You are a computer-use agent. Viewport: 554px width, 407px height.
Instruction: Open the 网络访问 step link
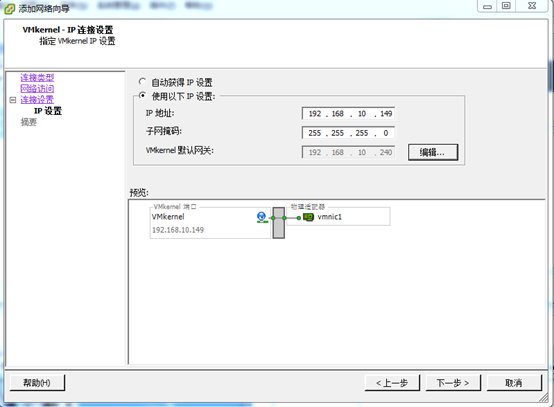(x=37, y=88)
